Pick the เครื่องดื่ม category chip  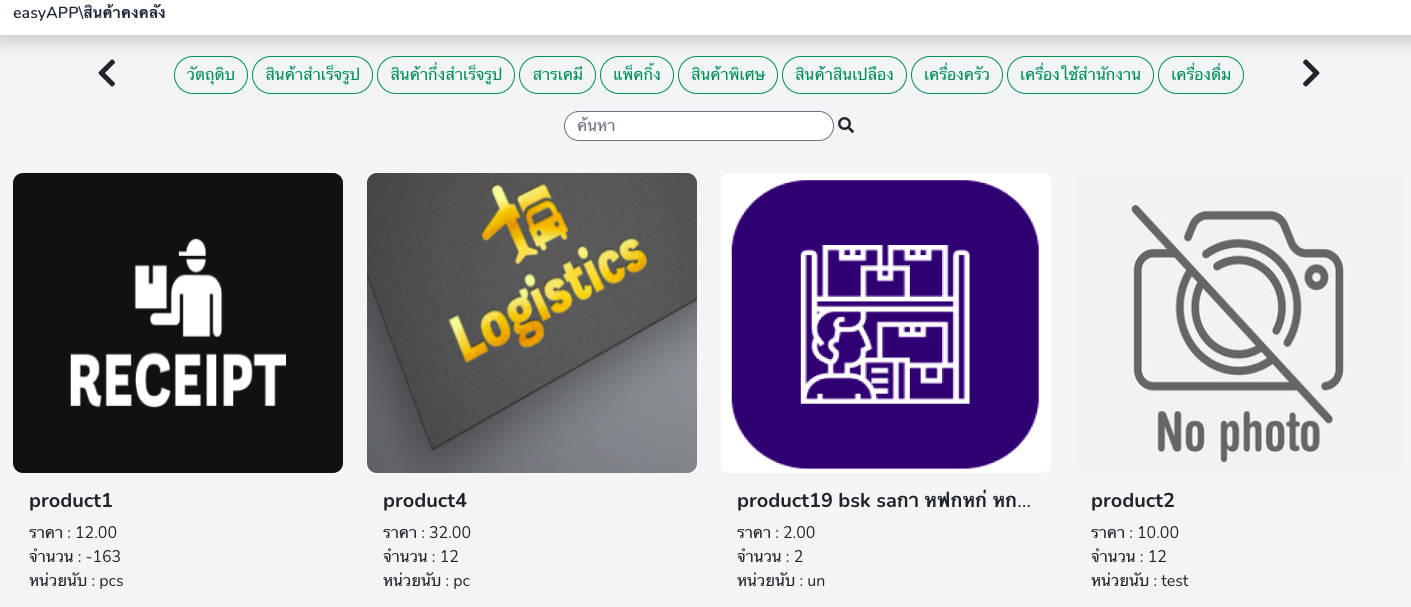click(1201, 75)
